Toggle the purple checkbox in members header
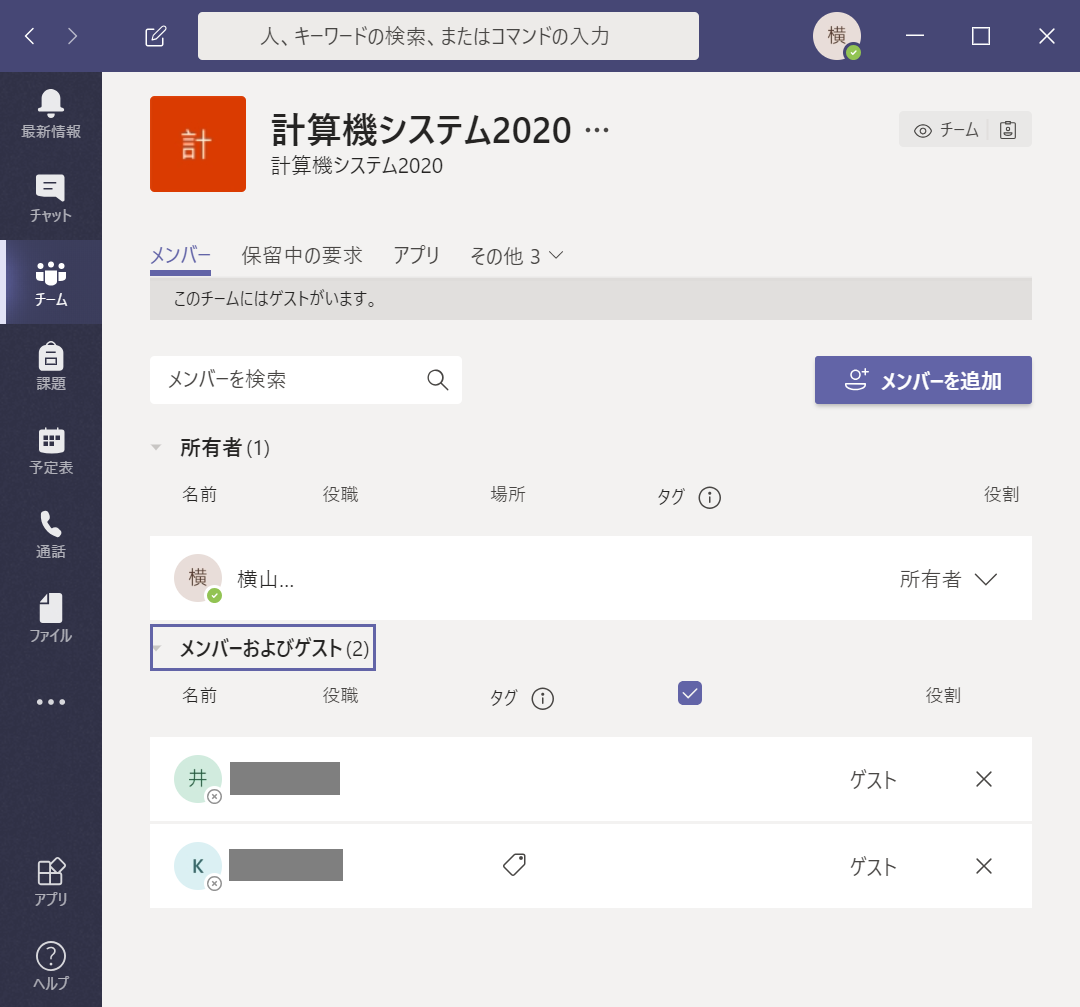This screenshot has height=1007, width=1080. (690, 693)
